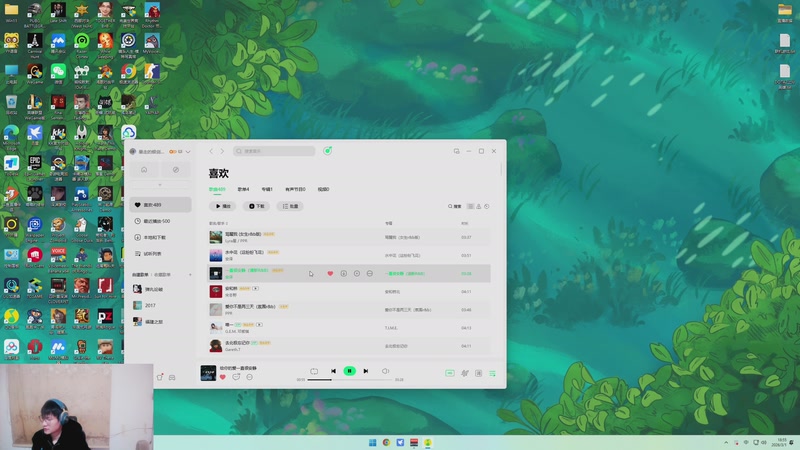
Task: Add a new playlist with plus icon
Action: click(190, 274)
